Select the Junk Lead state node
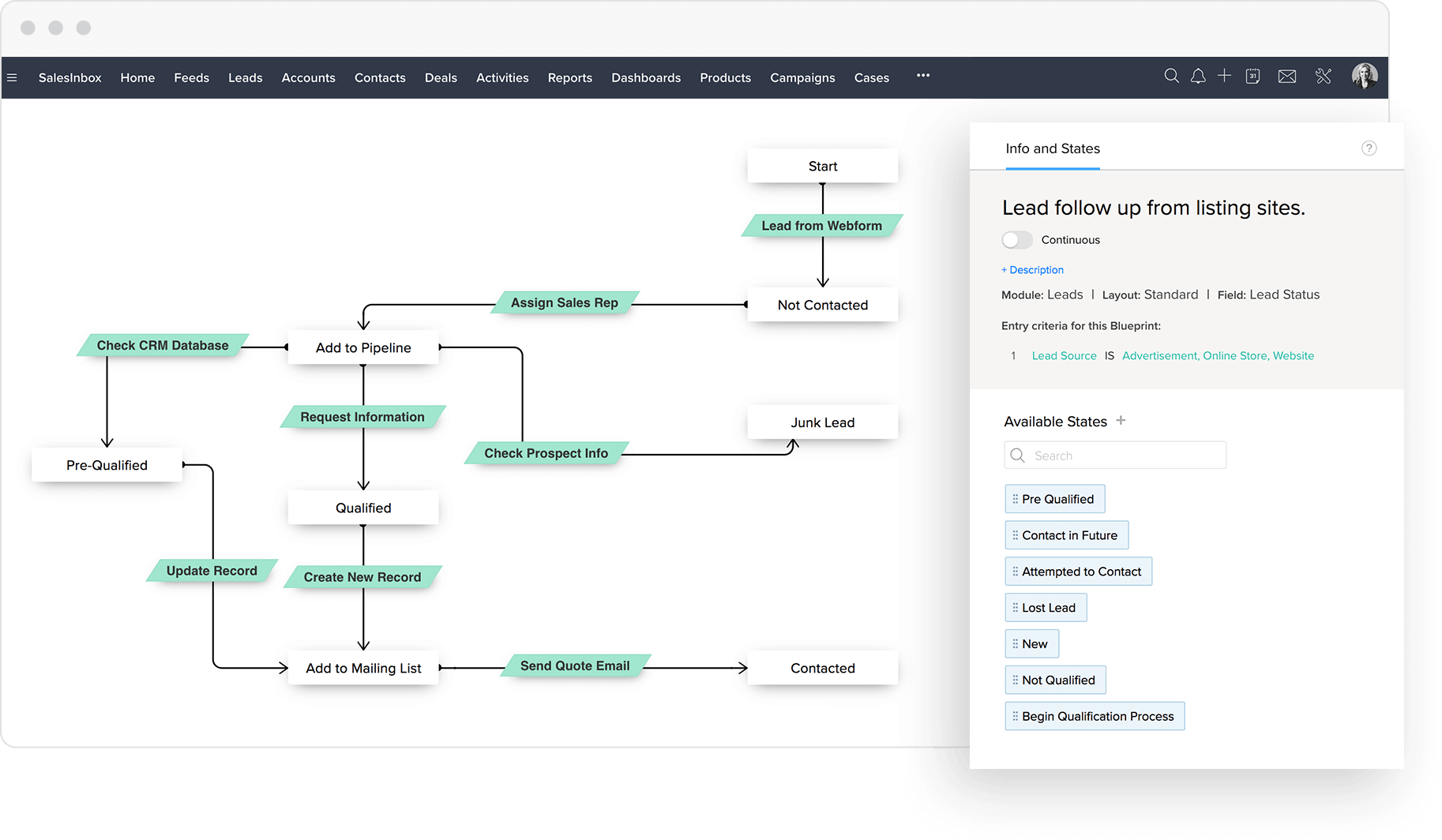The width and height of the screenshot is (1442, 840). point(823,422)
